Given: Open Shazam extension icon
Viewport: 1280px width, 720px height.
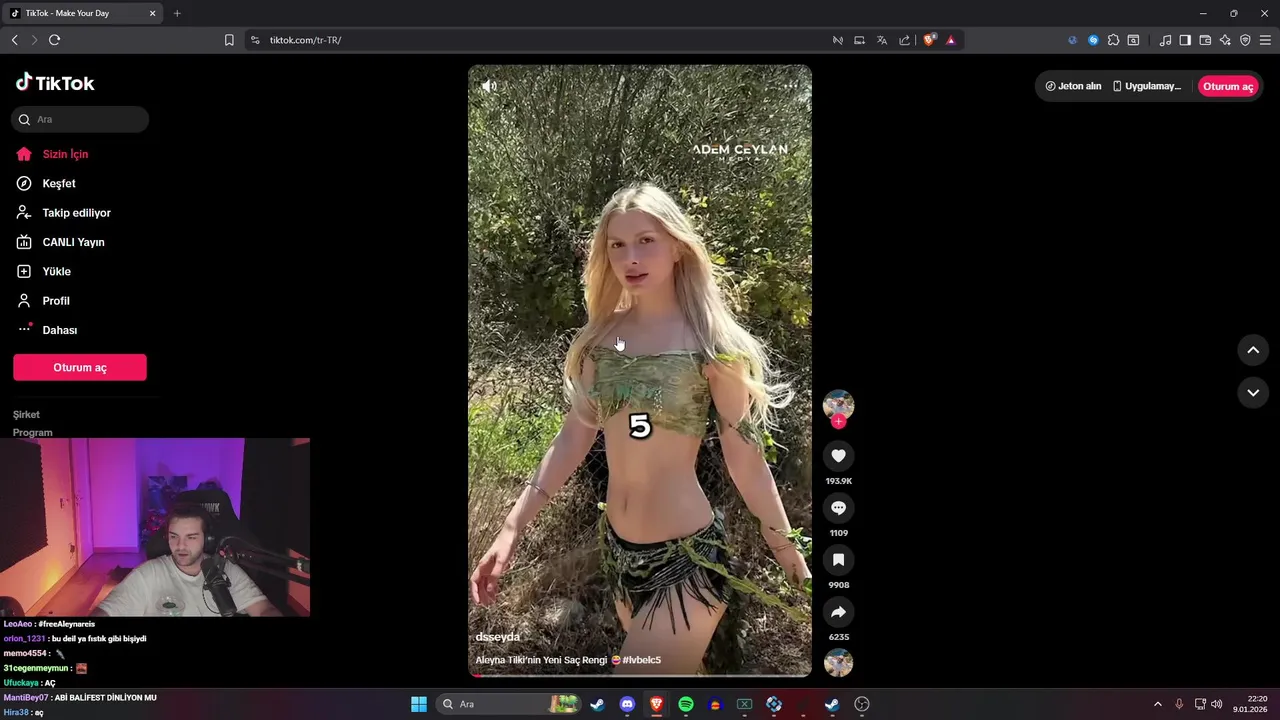Looking at the screenshot, I should [x=1093, y=40].
